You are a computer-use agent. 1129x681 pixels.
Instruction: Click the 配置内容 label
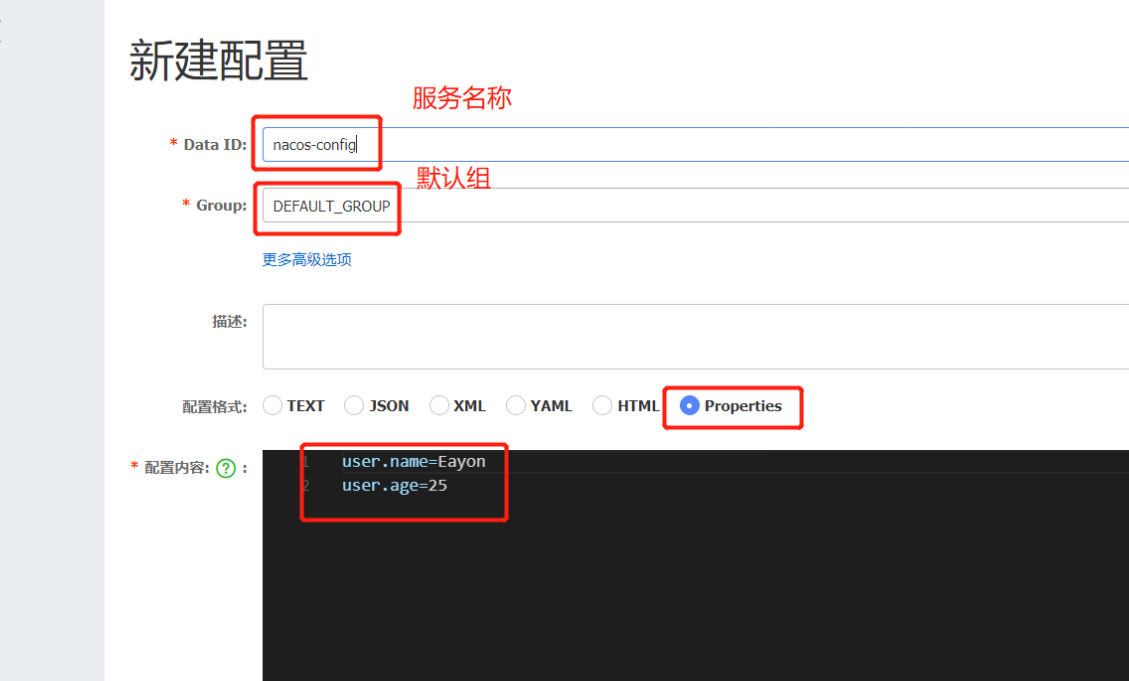pyautogui.click(x=177, y=468)
